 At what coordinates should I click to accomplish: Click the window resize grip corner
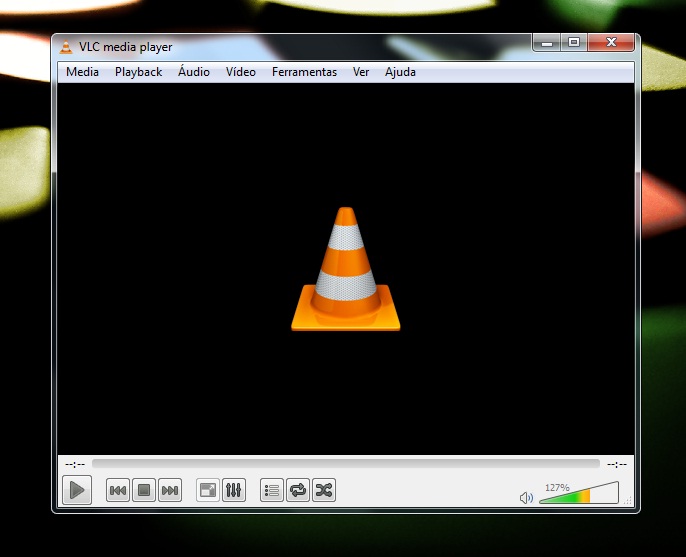(628, 501)
